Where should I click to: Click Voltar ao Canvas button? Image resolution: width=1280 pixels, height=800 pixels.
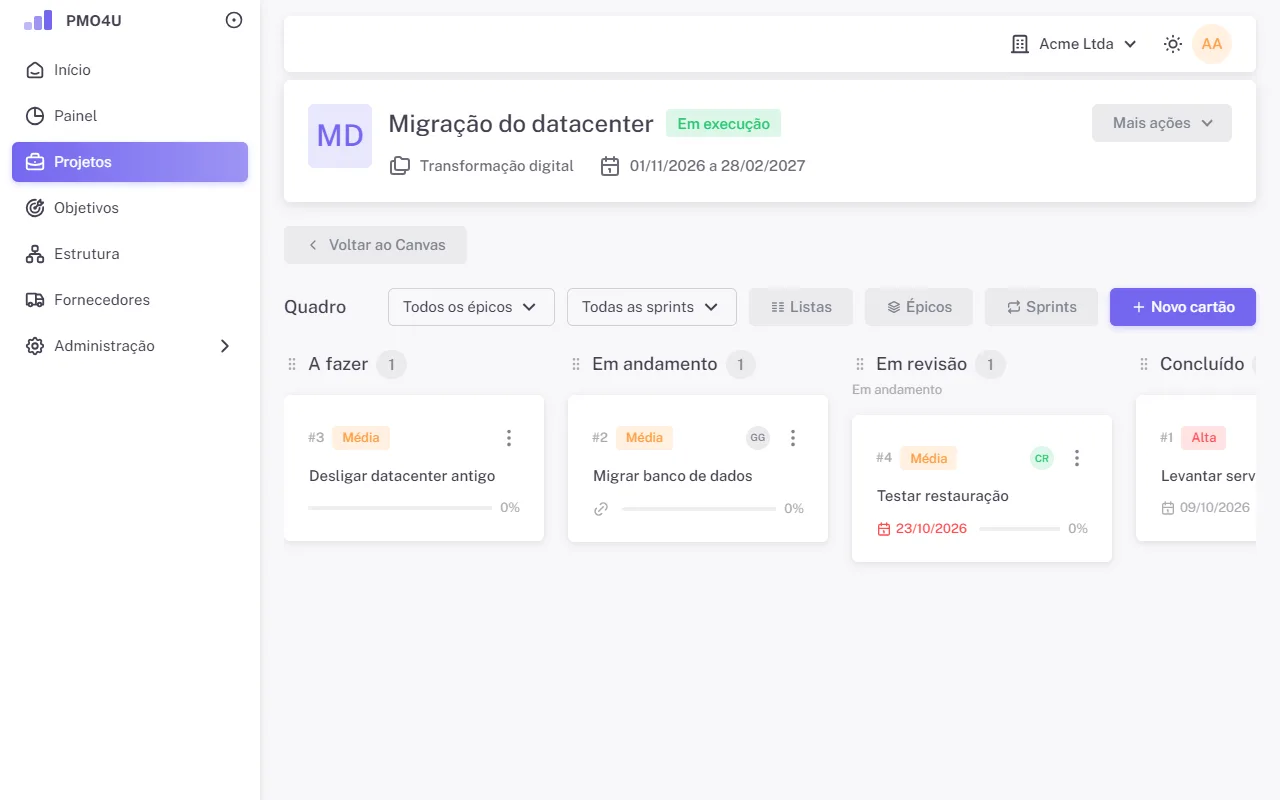click(375, 245)
